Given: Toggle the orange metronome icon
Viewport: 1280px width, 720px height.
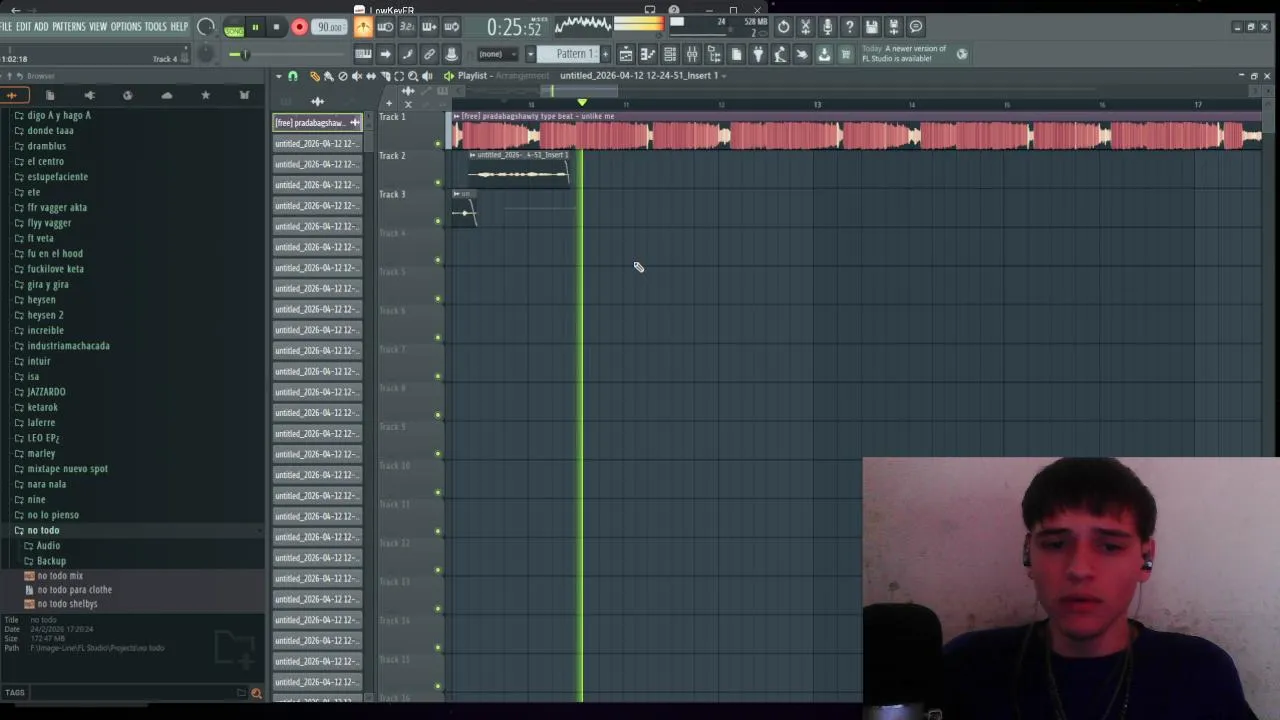Looking at the screenshot, I should coord(363,28).
